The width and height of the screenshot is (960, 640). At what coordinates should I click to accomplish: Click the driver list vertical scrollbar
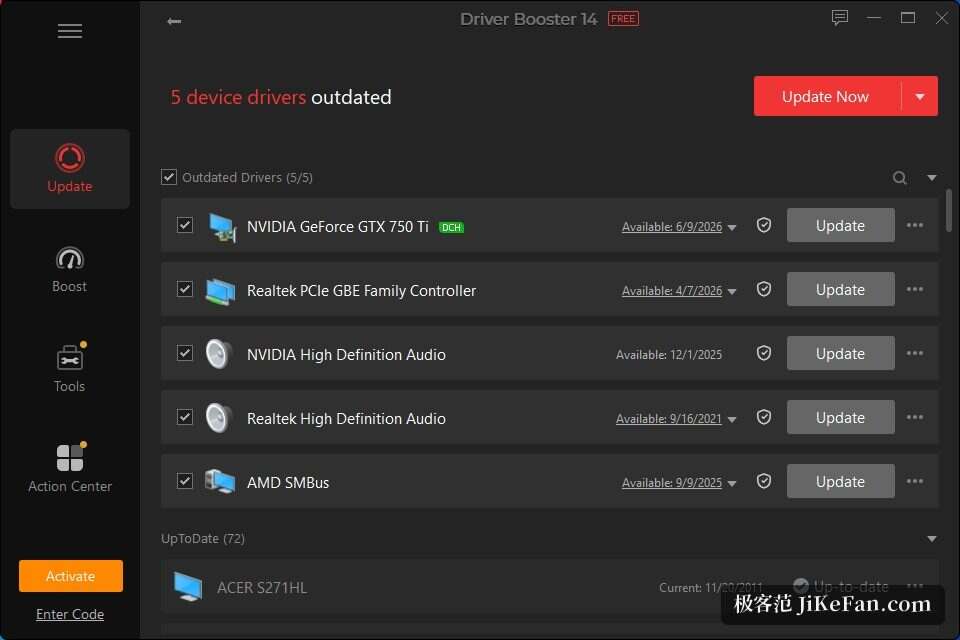pos(948,210)
